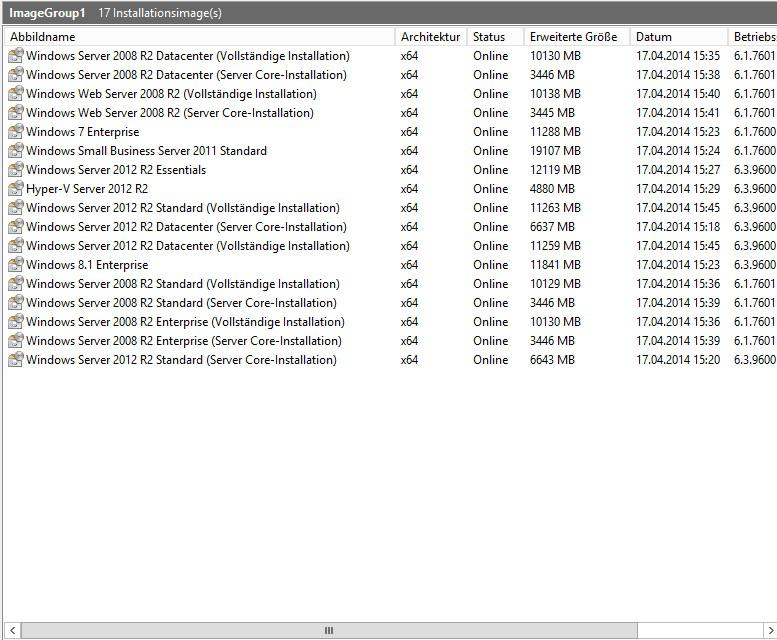Image resolution: width=777 pixels, height=640 pixels.
Task: Click the 11841 MB size cell
Action: pyautogui.click(x=555, y=265)
